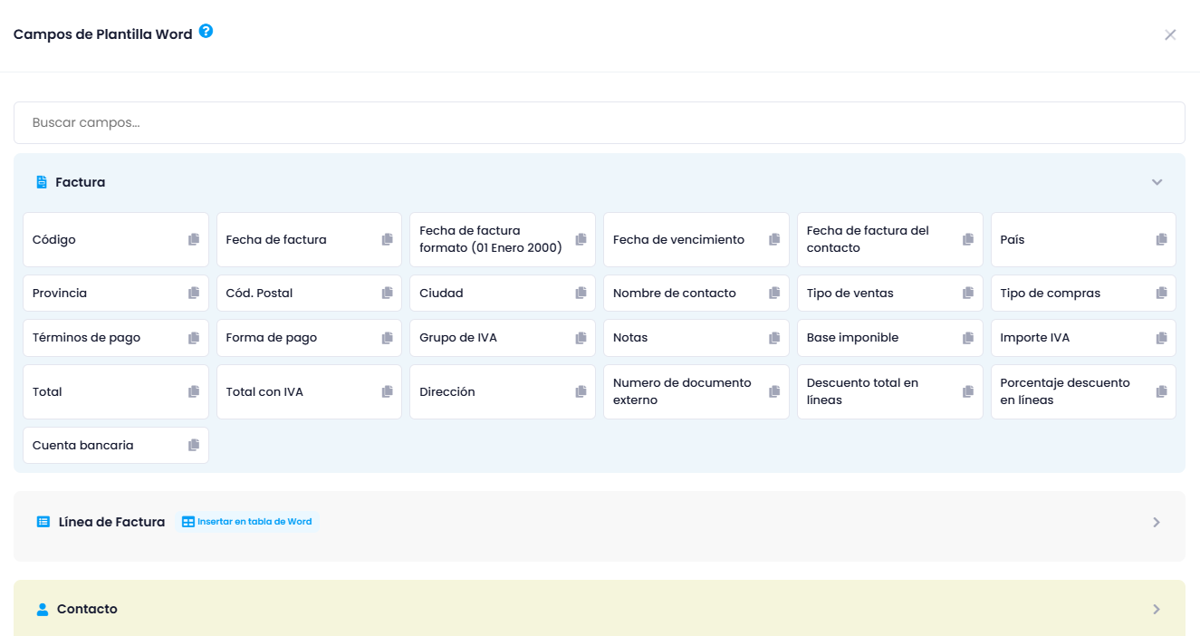Copy icon on the Total card
Viewport: 1200px width, 636px height.
coord(194,392)
